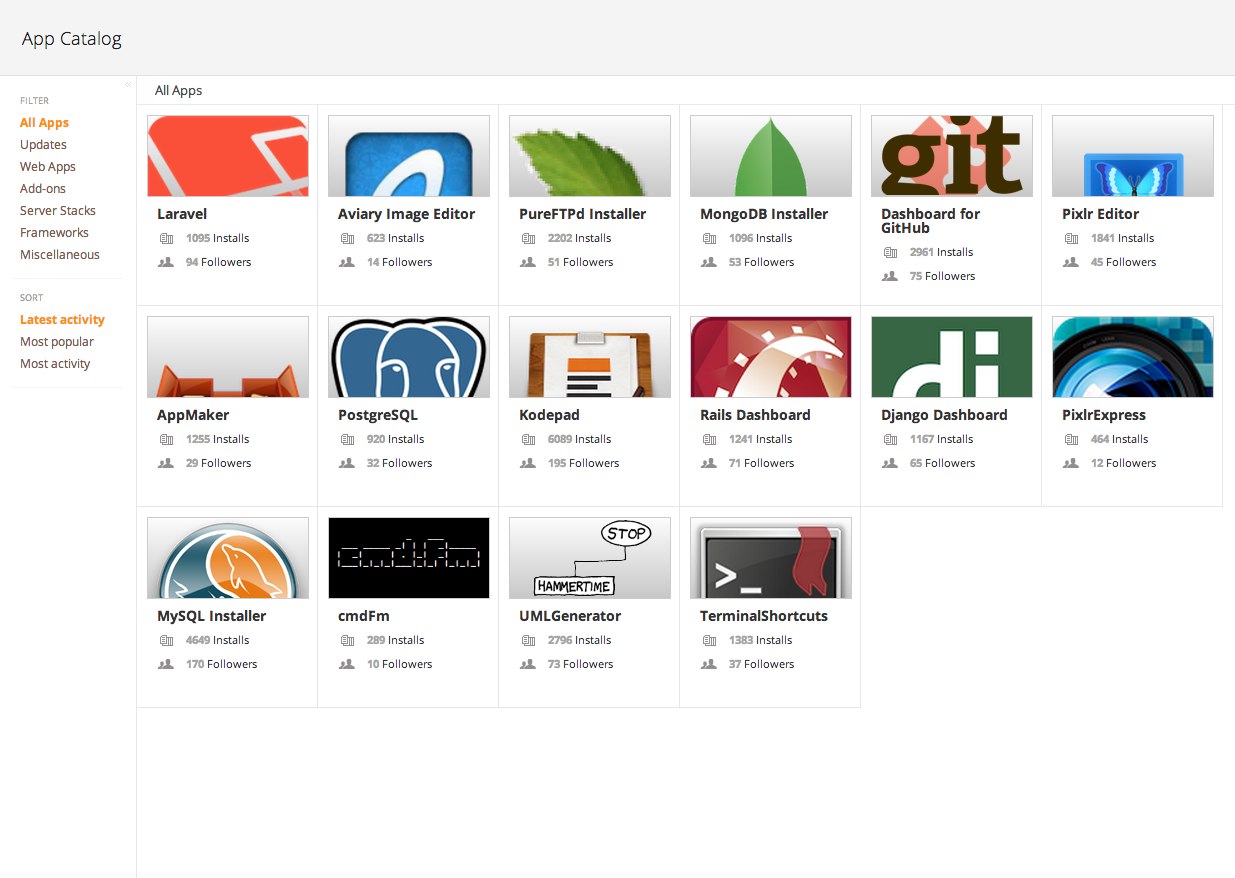Click the App Catalog page heading
1235x878 pixels.
point(72,39)
